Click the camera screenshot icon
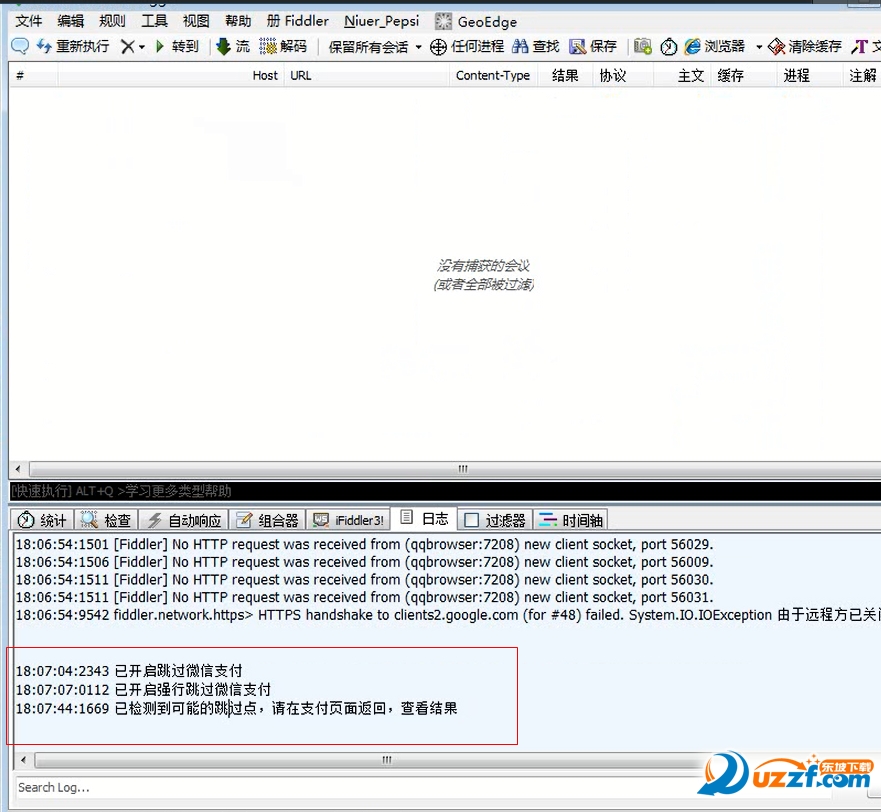881x812 pixels. coord(643,46)
